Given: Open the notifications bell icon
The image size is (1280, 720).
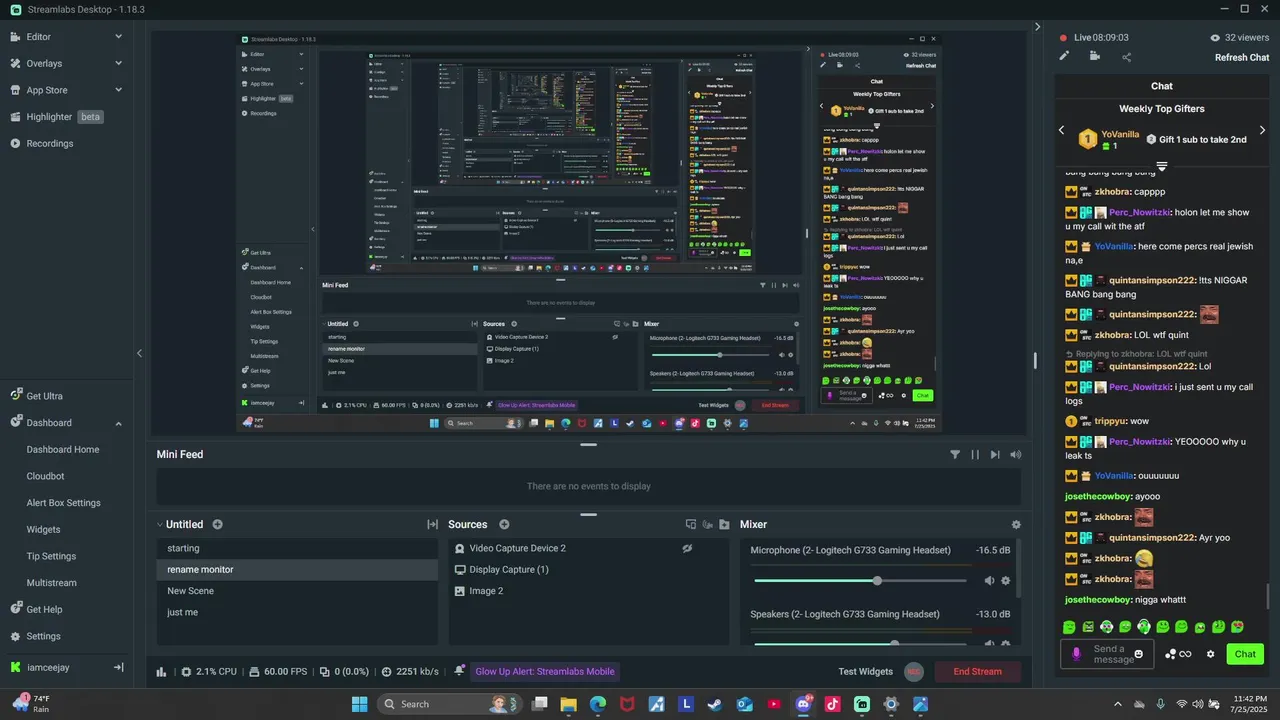Looking at the screenshot, I should (459, 671).
